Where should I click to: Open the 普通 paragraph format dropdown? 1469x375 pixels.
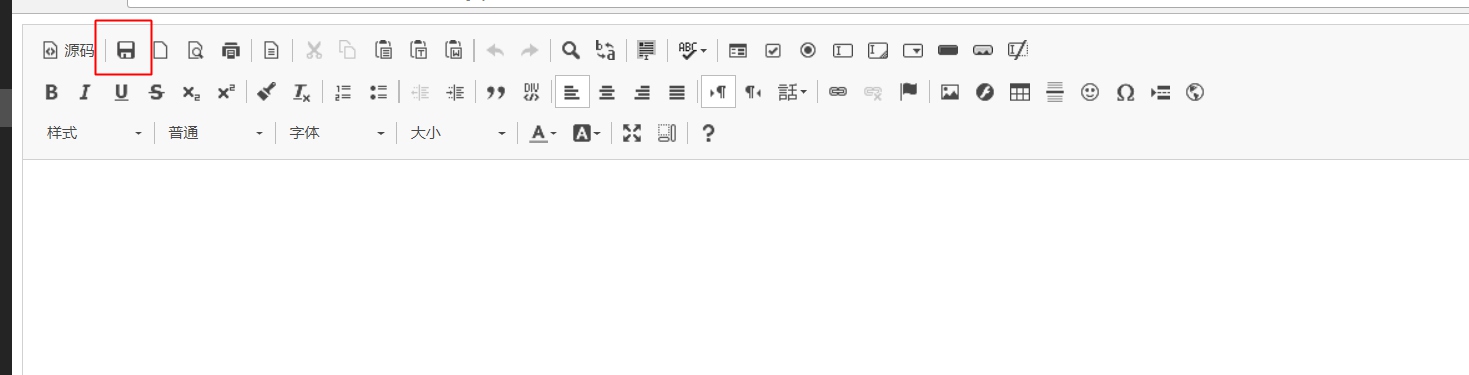(x=215, y=133)
